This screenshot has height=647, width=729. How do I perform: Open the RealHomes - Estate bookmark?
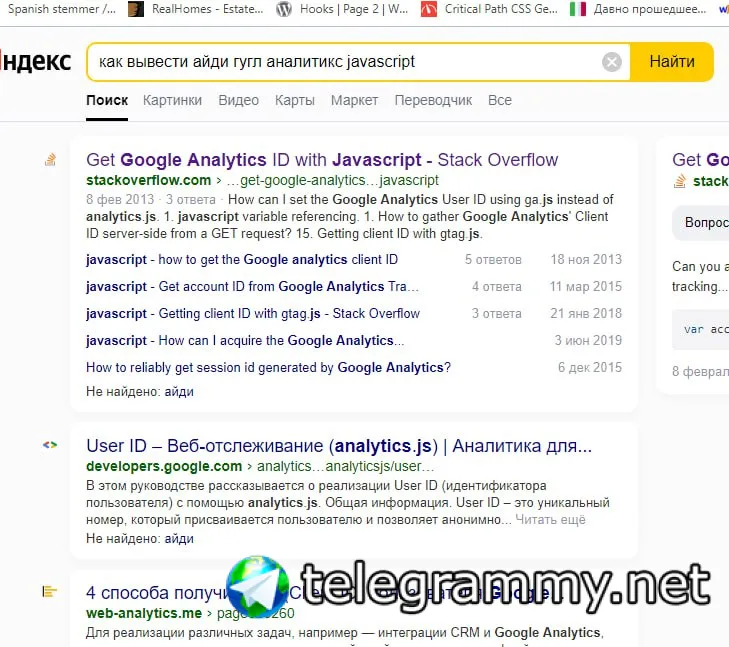pyautogui.click(x=196, y=9)
